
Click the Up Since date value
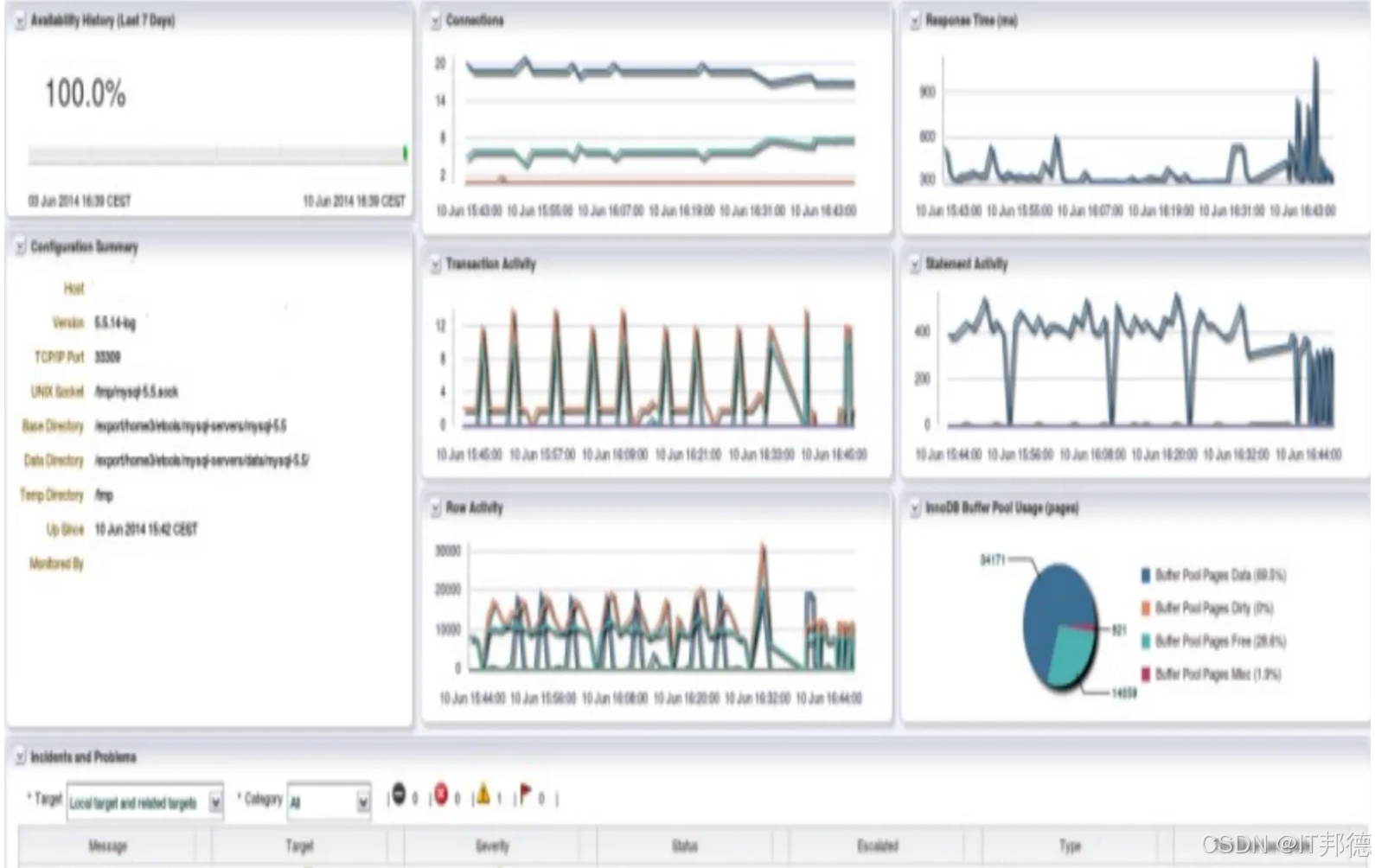145,529
